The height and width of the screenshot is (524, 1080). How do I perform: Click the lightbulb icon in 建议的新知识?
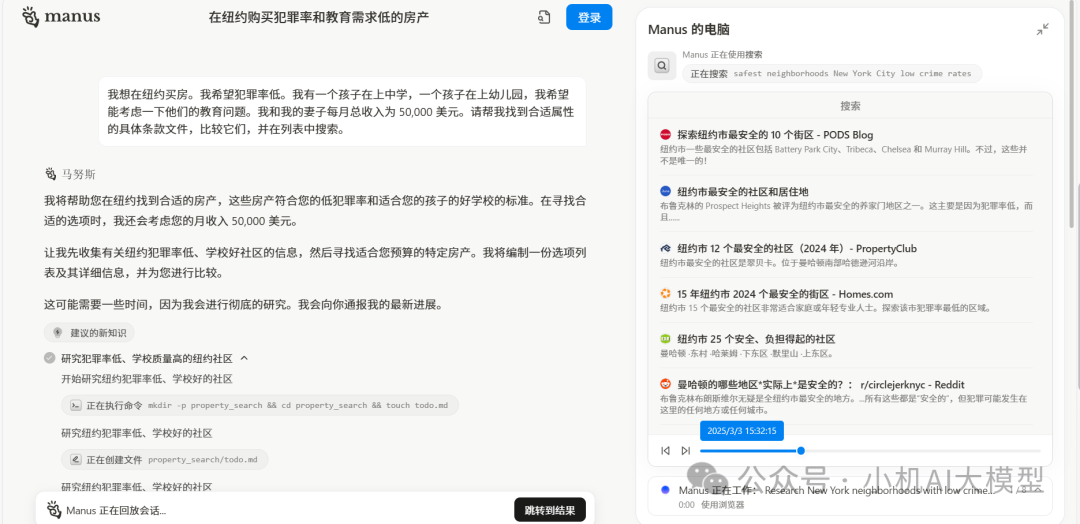(58, 333)
